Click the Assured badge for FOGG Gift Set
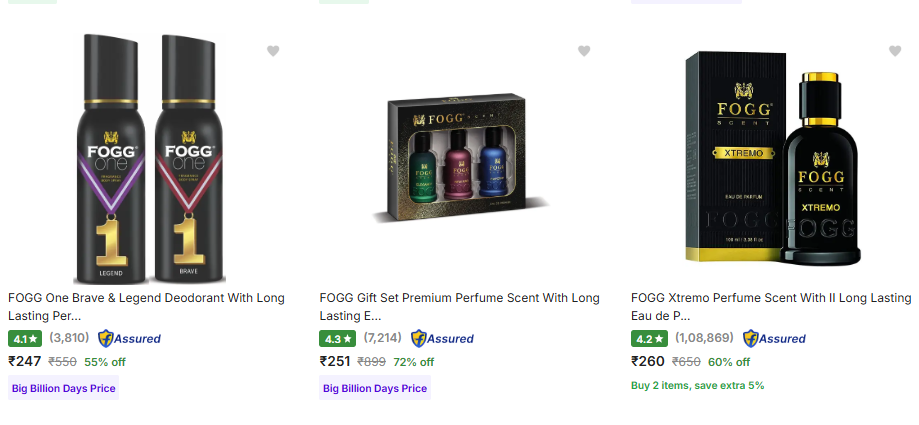919x425 pixels. 442,338
